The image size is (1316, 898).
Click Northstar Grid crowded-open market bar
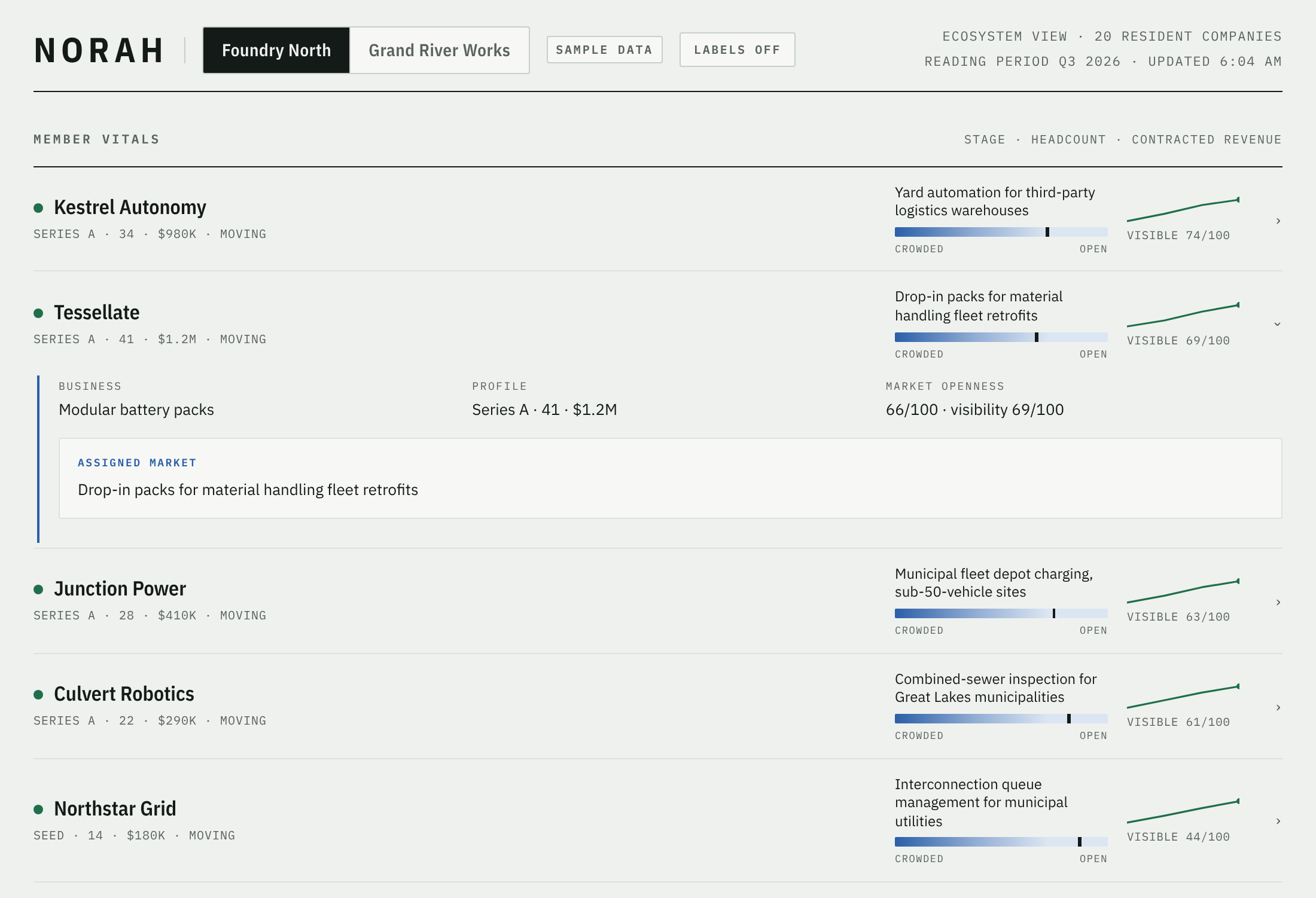1001,842
